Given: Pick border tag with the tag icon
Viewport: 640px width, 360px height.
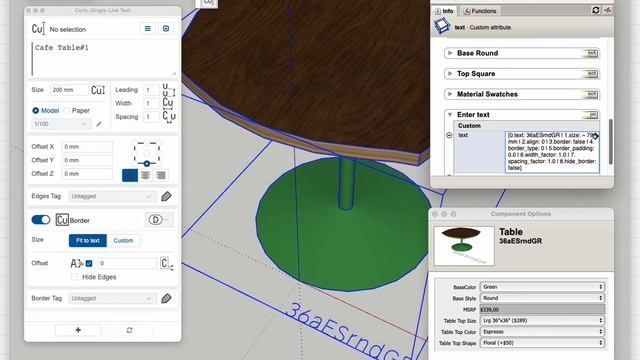Looking at the screenshot, I should [x=166, y=298].
